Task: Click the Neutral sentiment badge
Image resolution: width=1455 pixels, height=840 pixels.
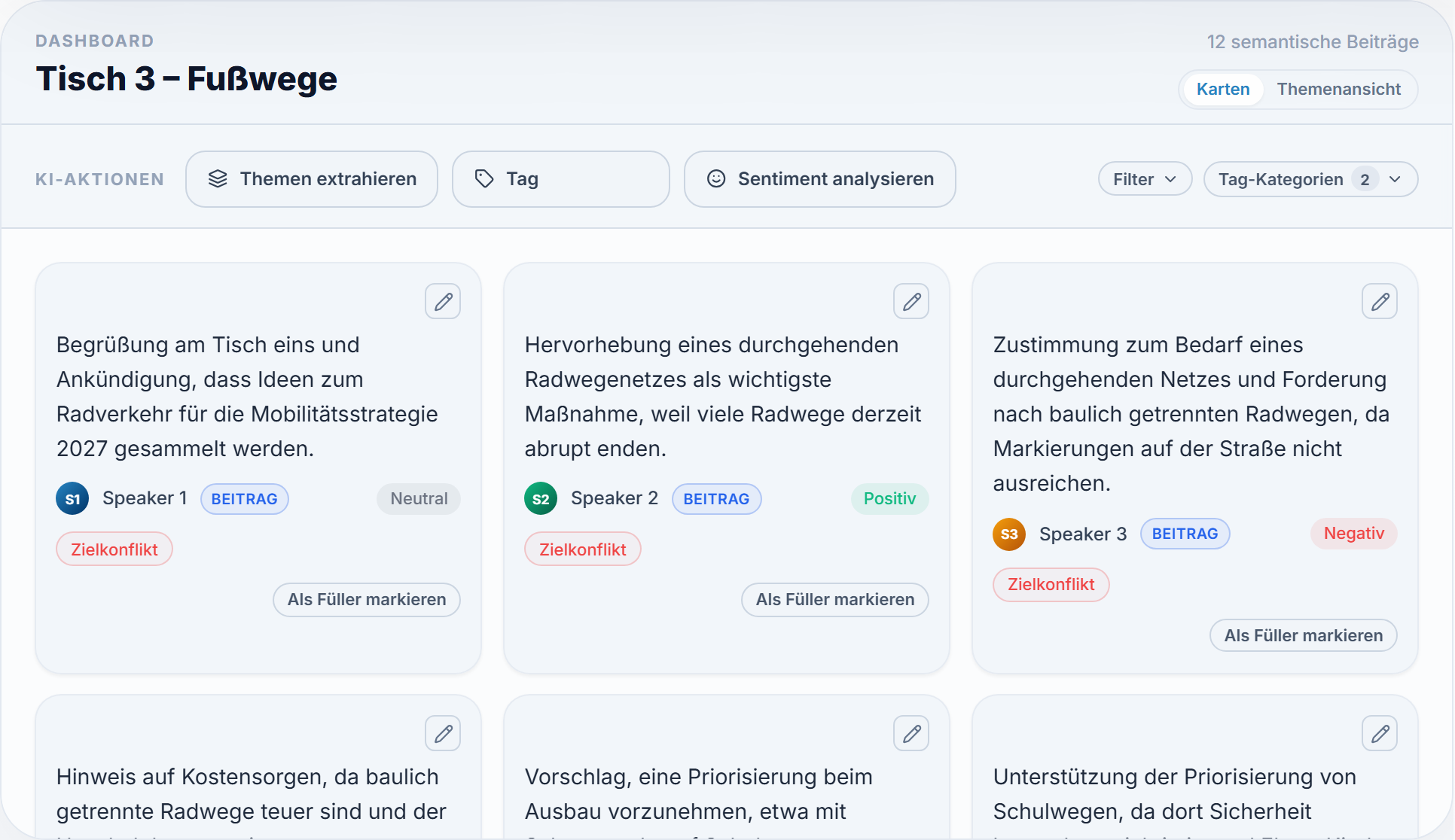Action: (x=419, y=499)
